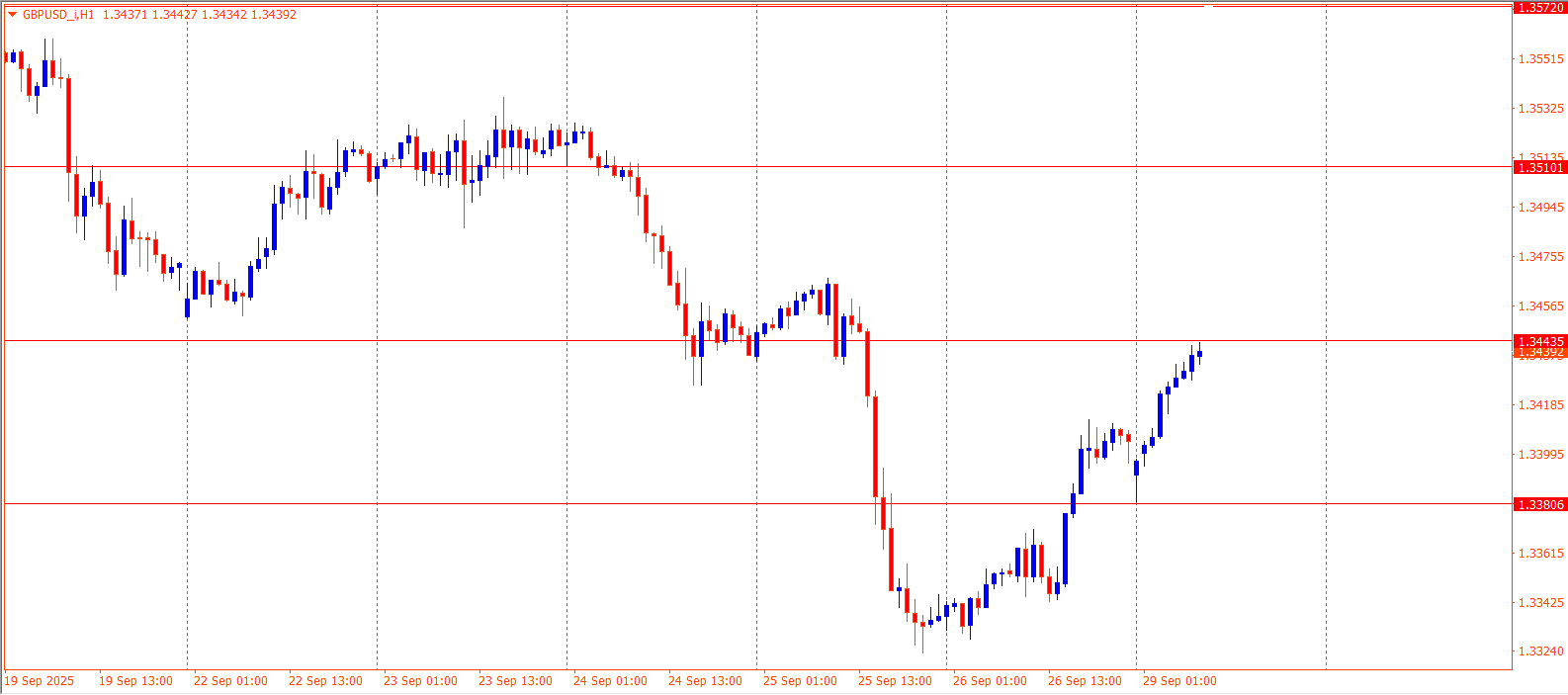Select the red 1.35101 price level tag

click(x=1540, y=168)
